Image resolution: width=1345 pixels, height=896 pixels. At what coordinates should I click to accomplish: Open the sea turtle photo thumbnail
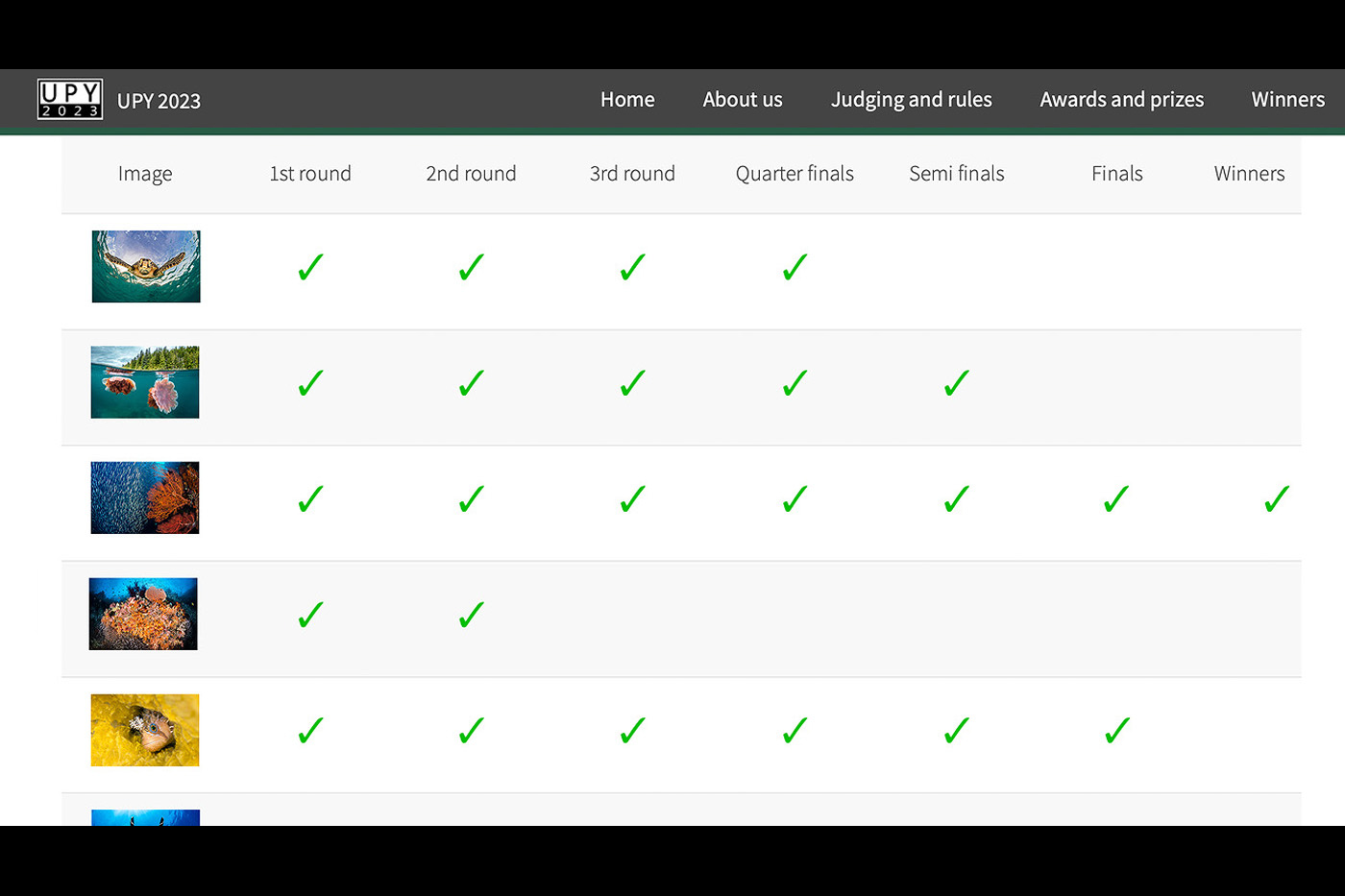[146, 267]
